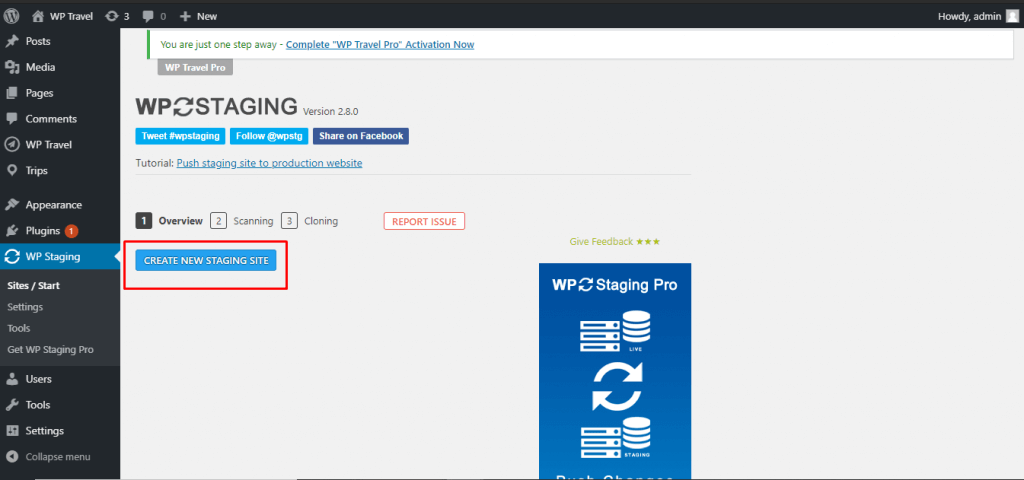Open WP Staging Tools submenu
Image resolution: width=1024 pixels, height=480 pixels.
(19, 328)
